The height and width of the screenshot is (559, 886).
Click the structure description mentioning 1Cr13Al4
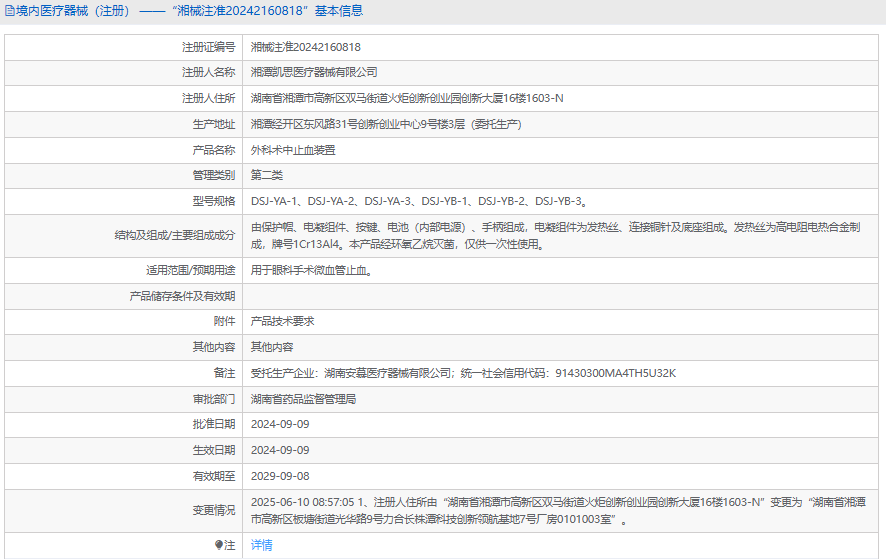pyautogui.click(x=555, y=236)
